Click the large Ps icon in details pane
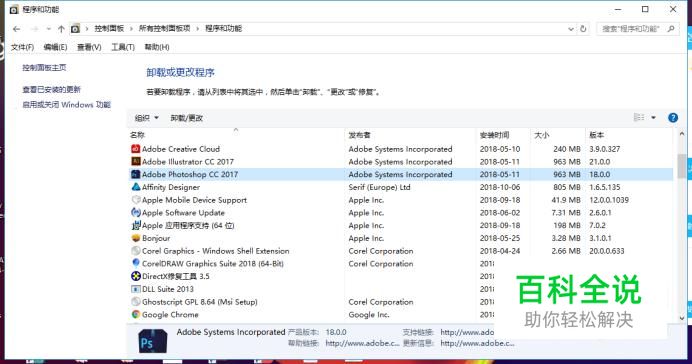692x364 pixels. (153, 341)
